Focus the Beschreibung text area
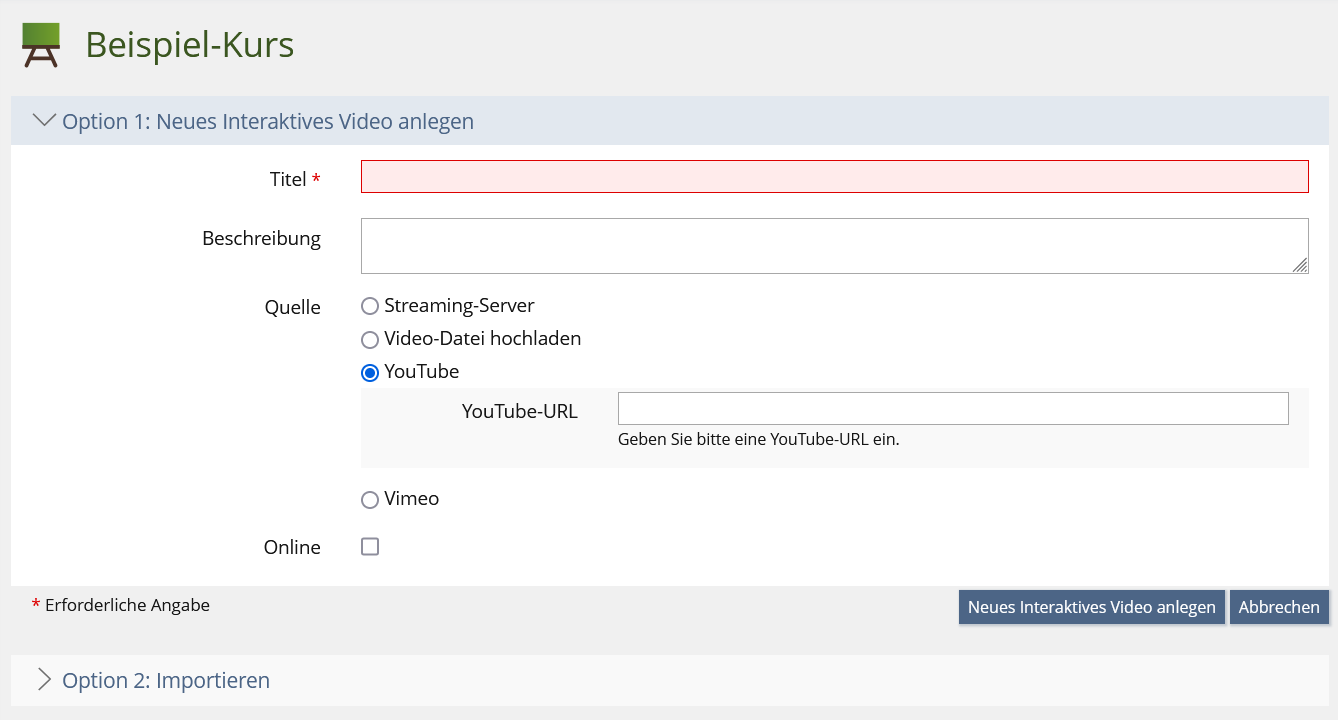This screenshot has height=720, width=1338. click(x=834, y=245)
